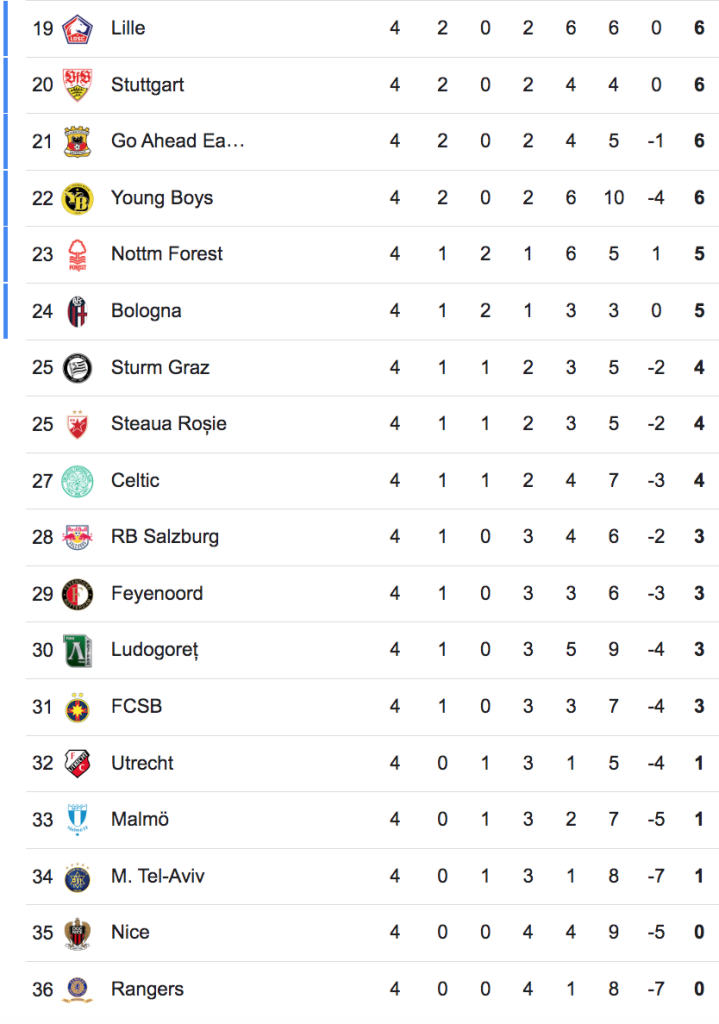Click Lille's points total of 6
The height and width of the screenshot is (1024, 719).
point(699,28)
